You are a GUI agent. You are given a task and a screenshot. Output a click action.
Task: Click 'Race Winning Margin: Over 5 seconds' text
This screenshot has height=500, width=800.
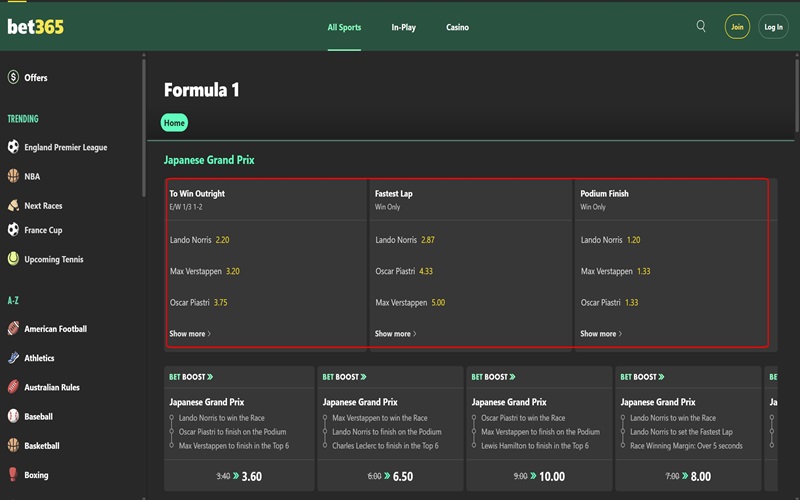(686, 445)
